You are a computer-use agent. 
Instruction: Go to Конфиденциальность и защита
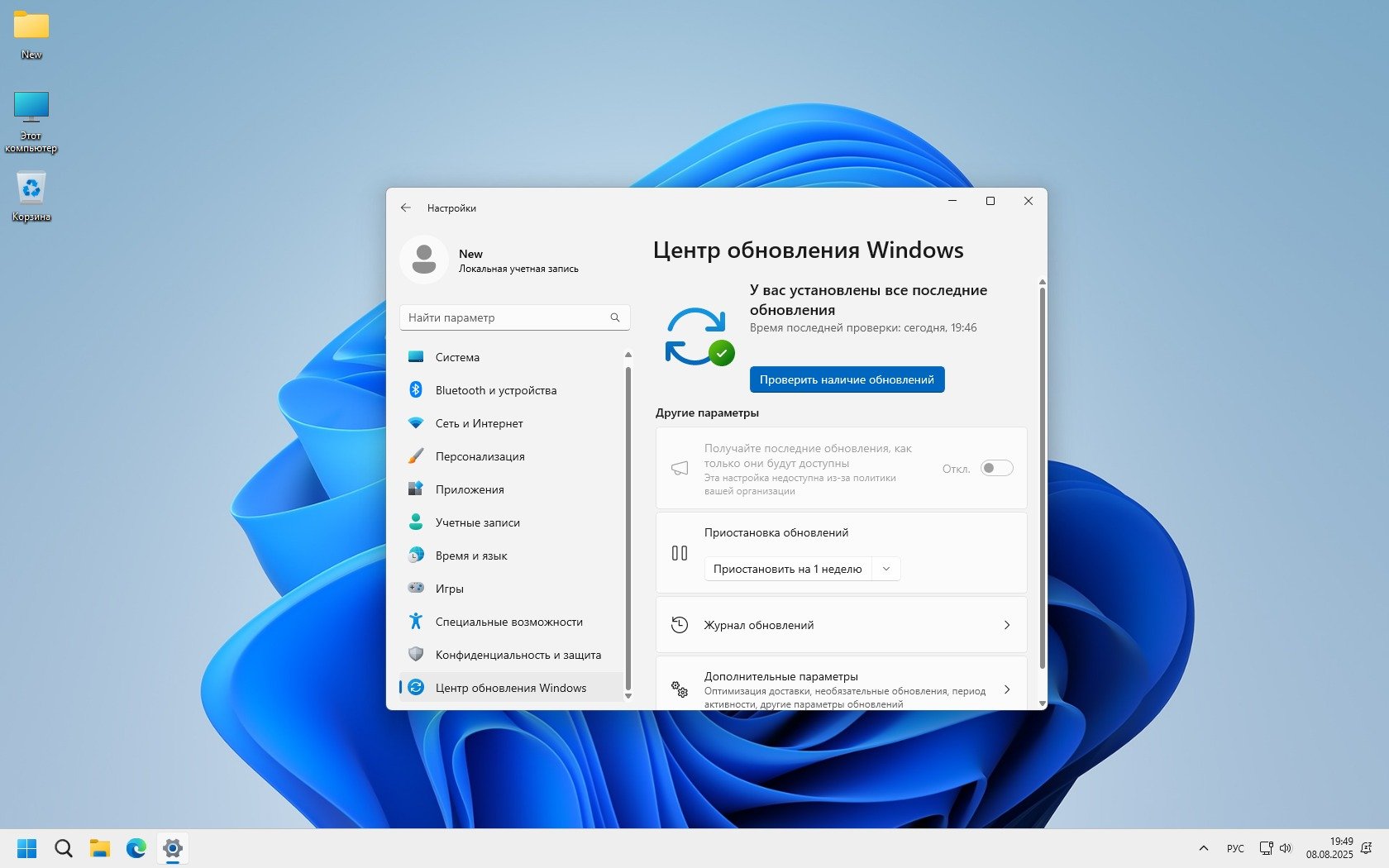511,655
